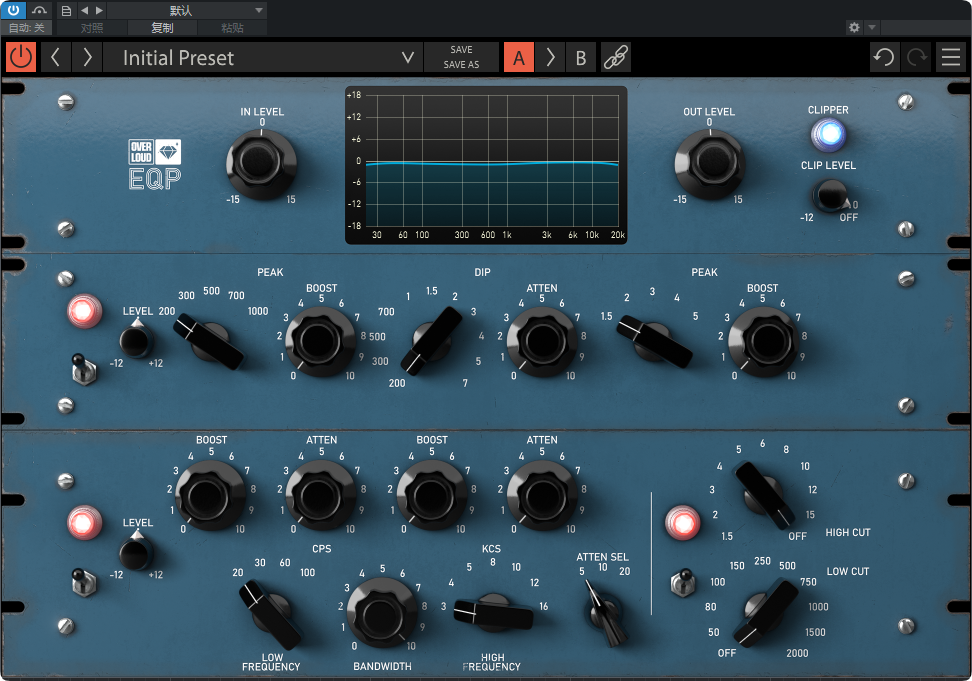The height and width of the screenshot is (681, 972).
Task: Click the LOW CUT rotary selector
Action: pyautogui.click(x=766, y=613)
